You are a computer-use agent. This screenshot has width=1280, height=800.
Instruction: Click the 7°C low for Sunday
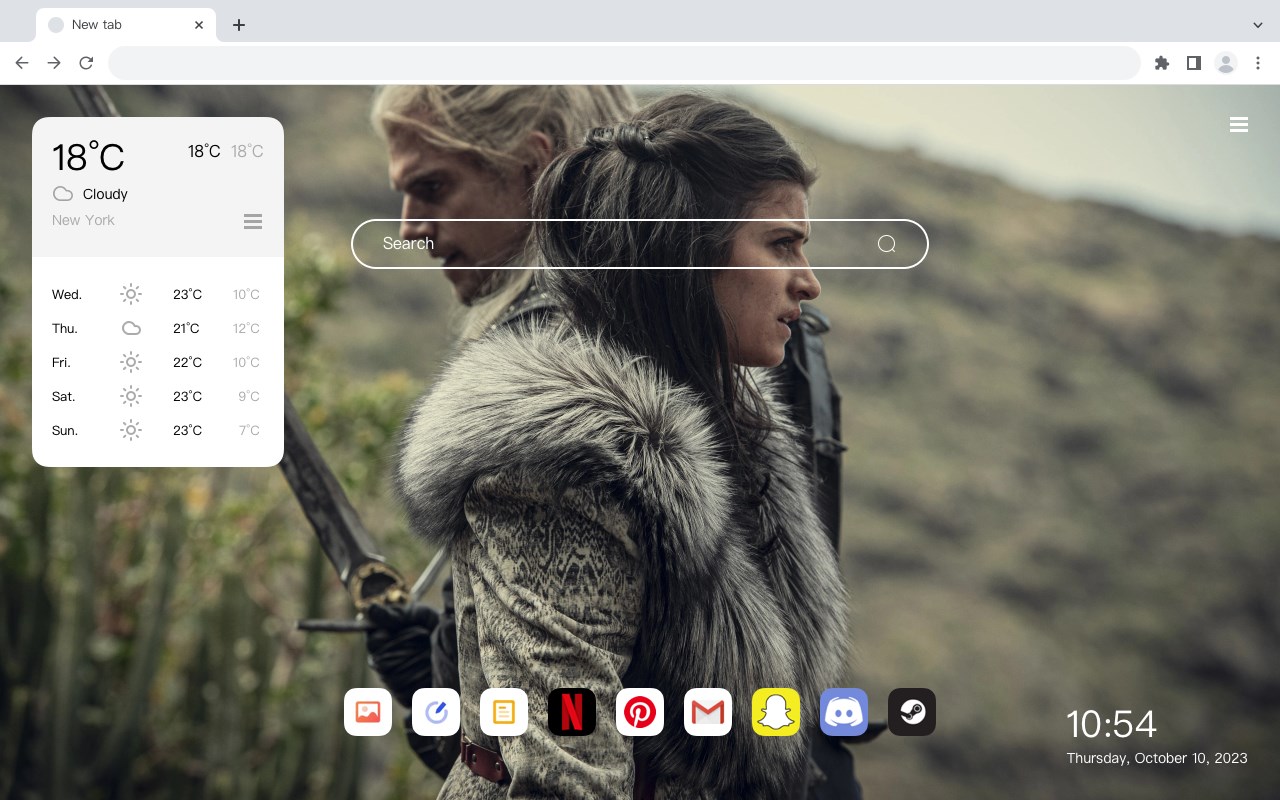249,430
